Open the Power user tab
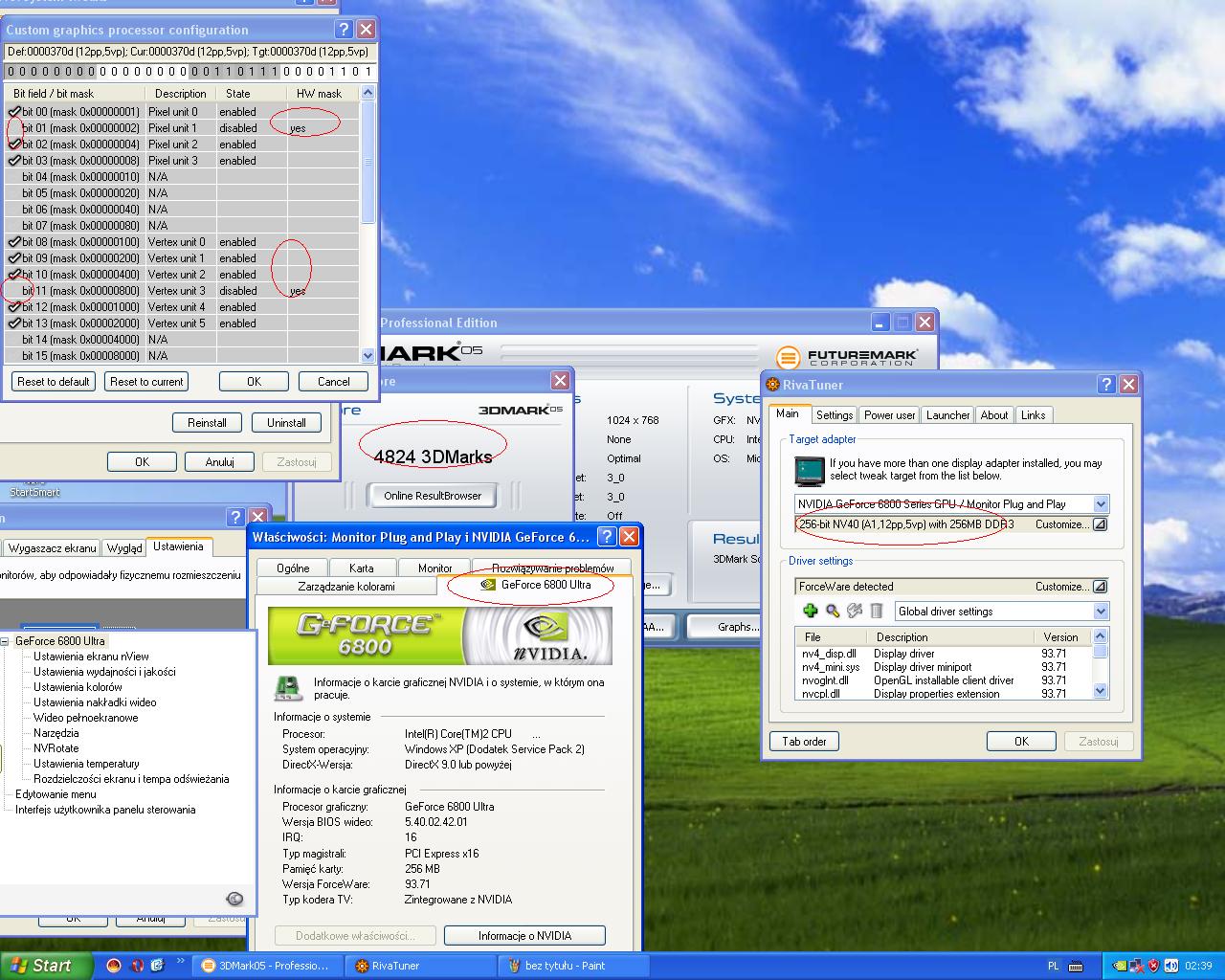 click(x=890, y=415)
